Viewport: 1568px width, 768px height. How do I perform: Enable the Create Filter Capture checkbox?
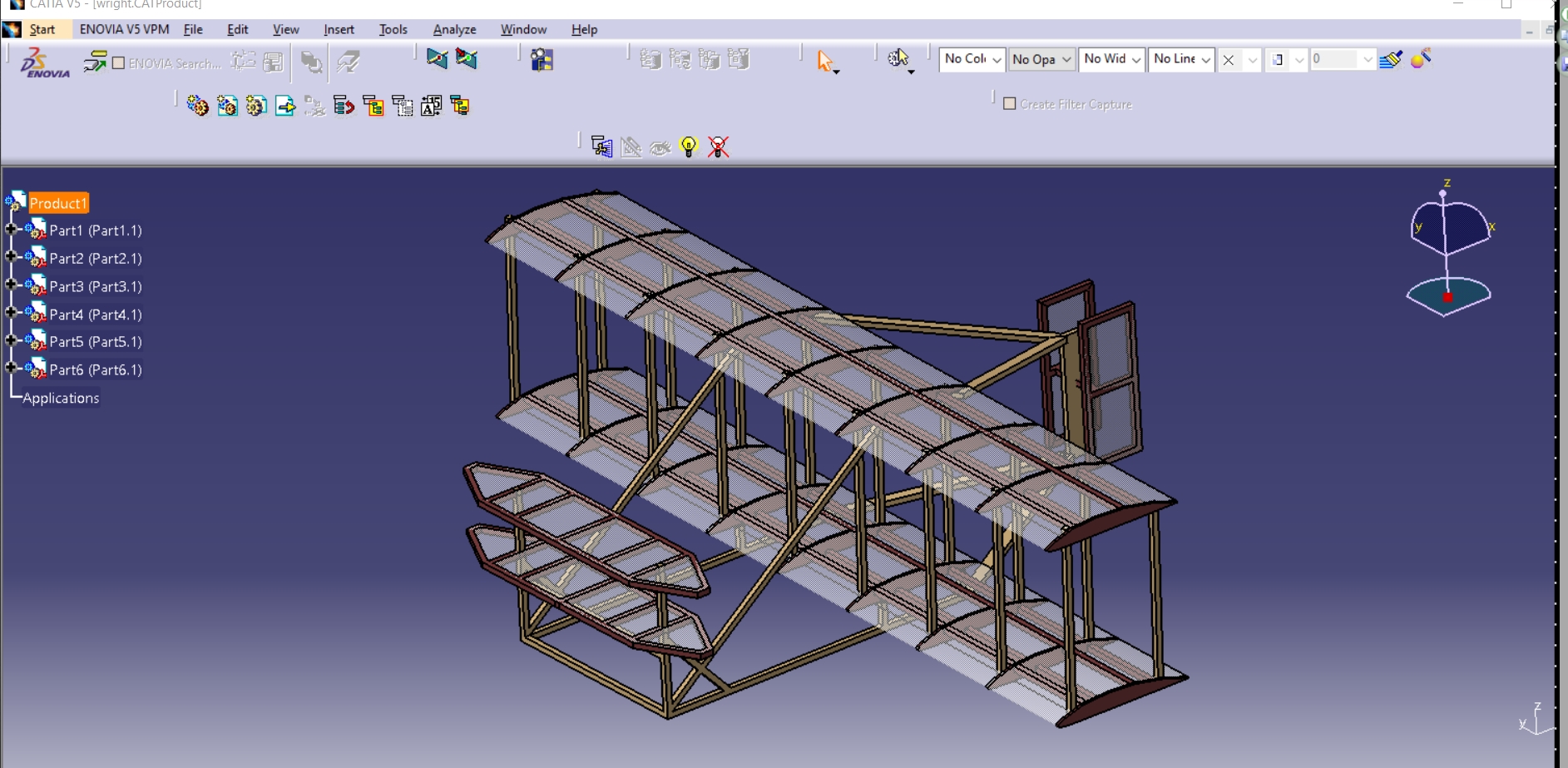(1010, 104)
